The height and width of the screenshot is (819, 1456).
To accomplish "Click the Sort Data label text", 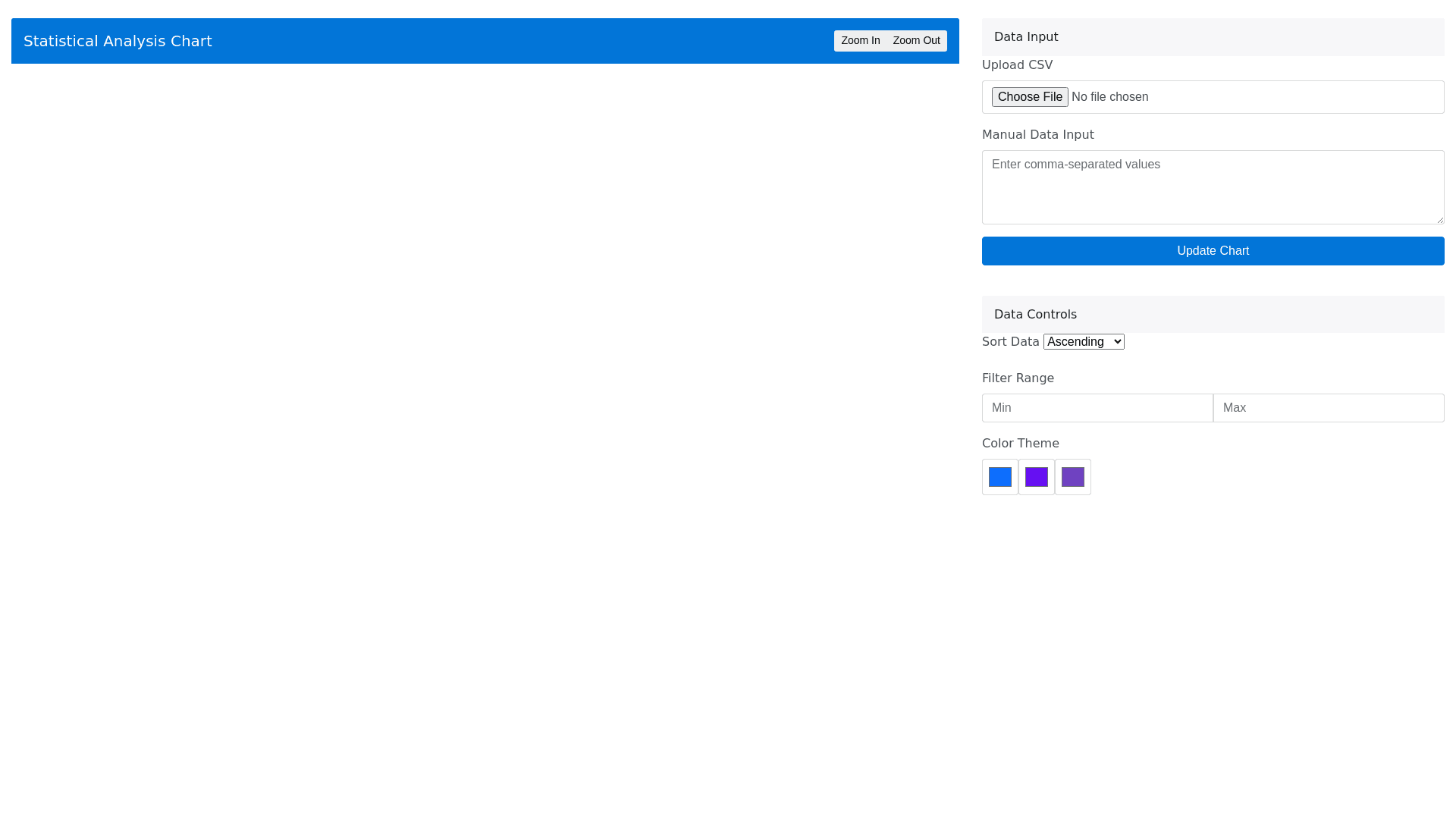I will click(1010, 342).
